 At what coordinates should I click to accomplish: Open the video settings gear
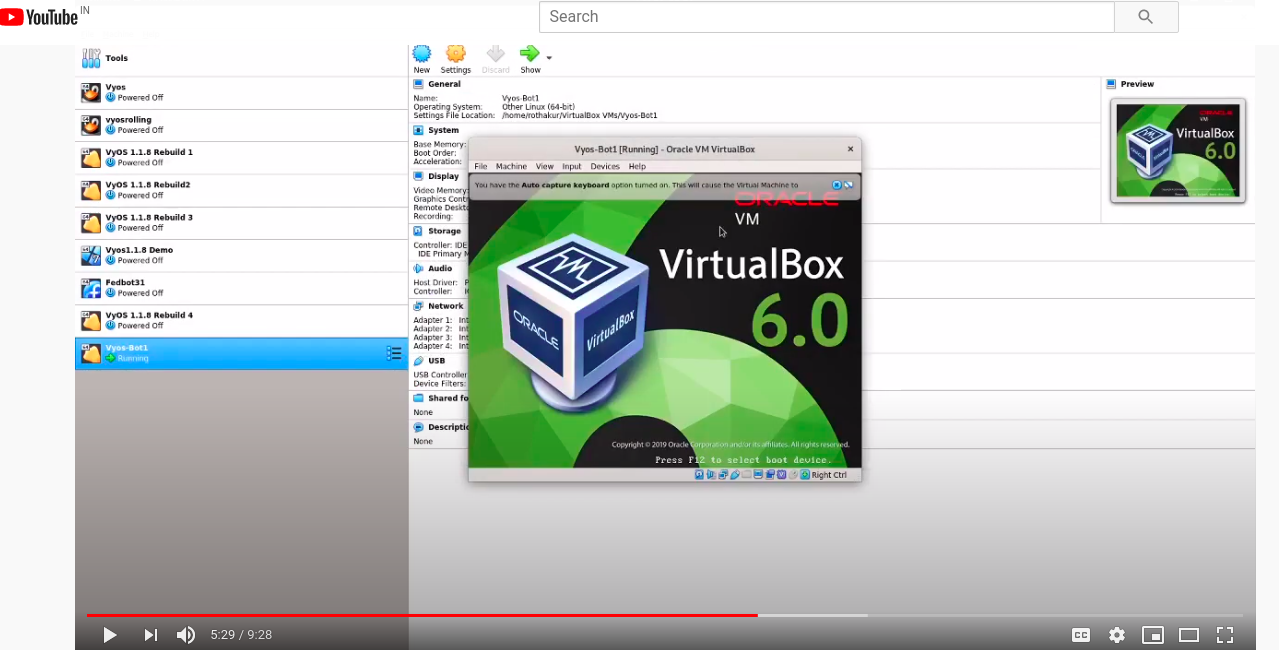click(x=1117, y=635)
